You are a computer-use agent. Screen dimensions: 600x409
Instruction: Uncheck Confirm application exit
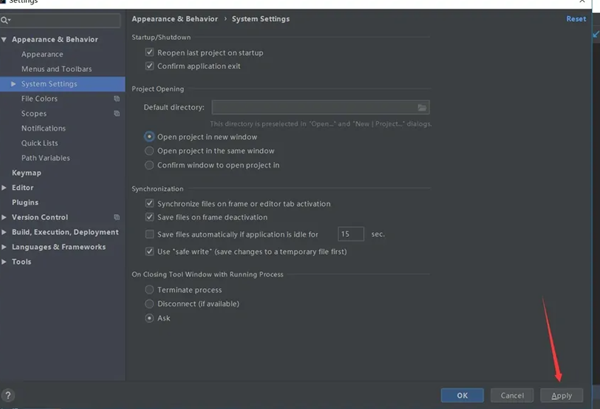(150, 66)
